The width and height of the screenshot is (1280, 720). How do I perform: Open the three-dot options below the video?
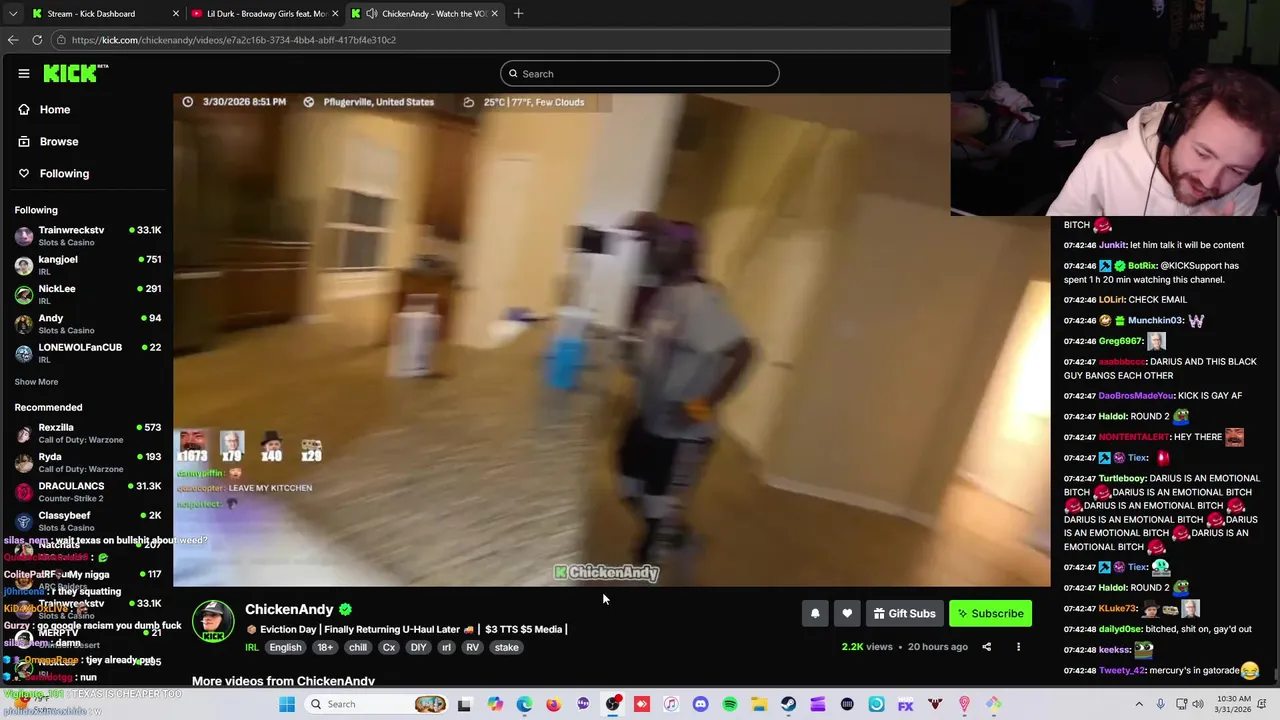[x=1018, y=647]
